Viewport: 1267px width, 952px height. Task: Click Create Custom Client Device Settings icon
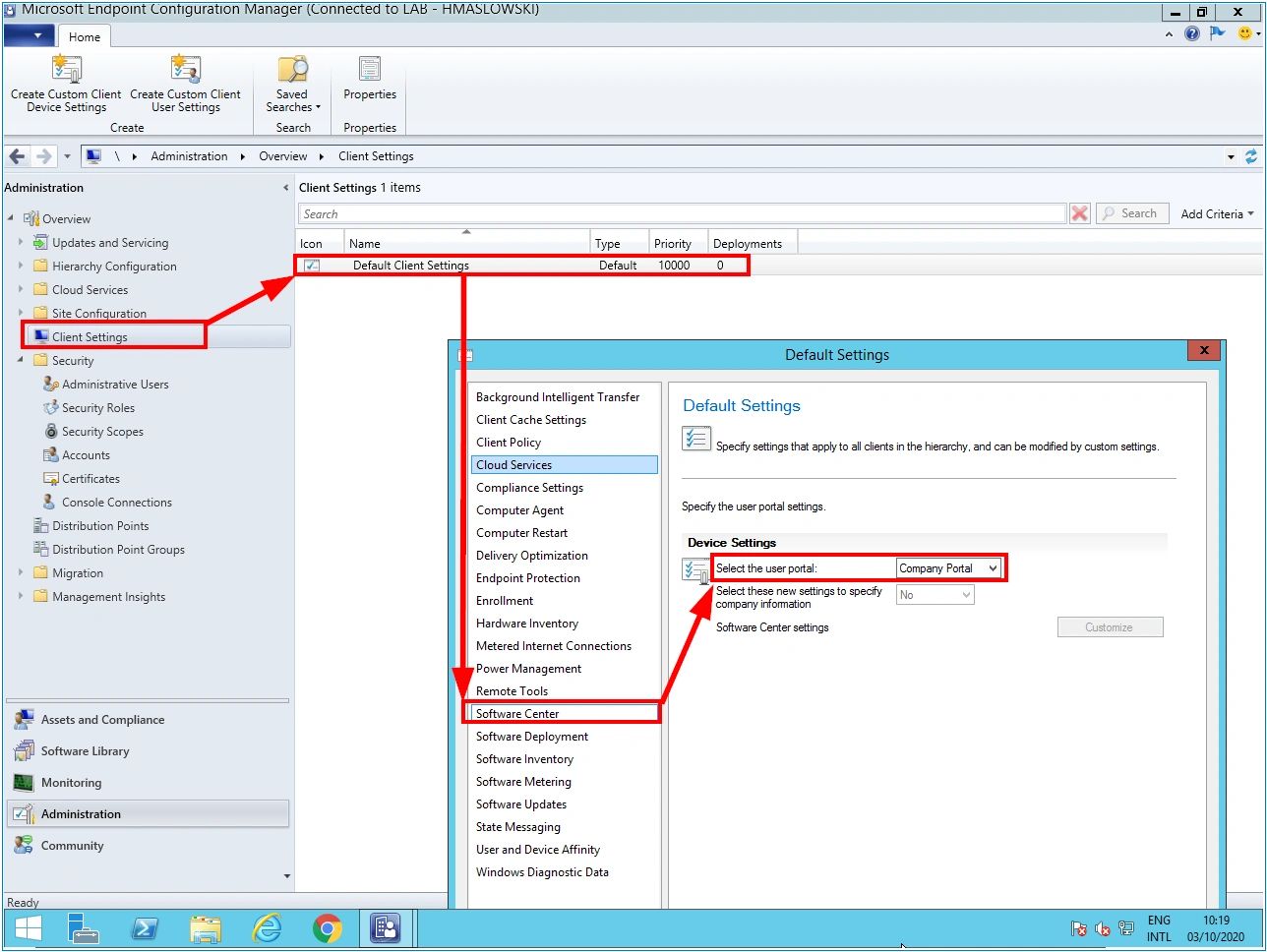66,69
